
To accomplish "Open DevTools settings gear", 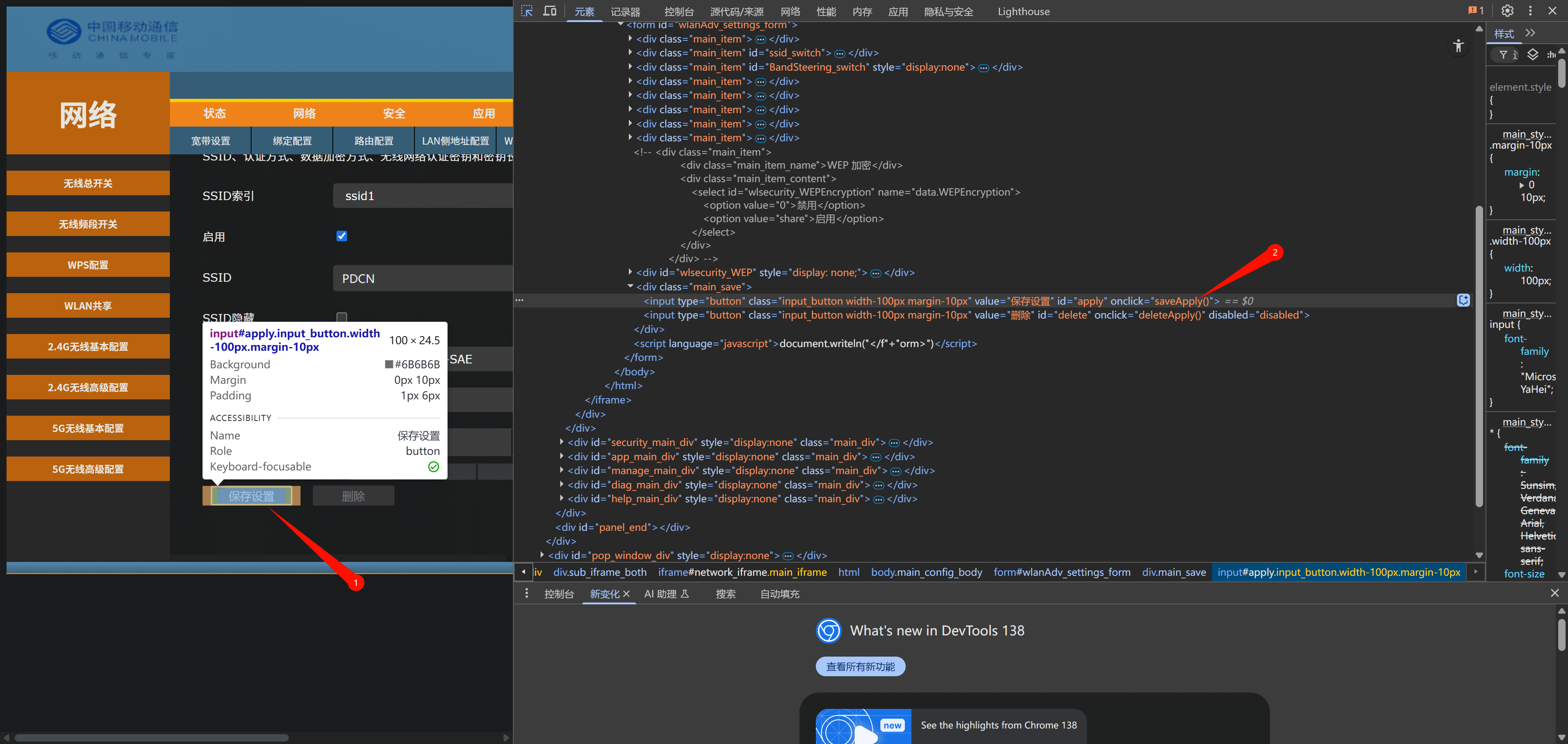I will point(1507,11).
